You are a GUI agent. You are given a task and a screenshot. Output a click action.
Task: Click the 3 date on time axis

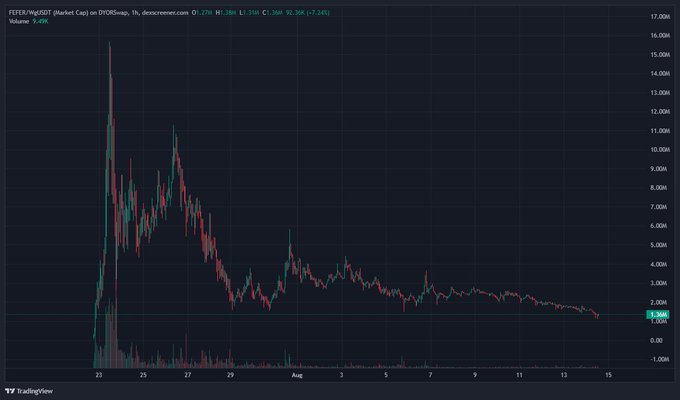click(x=341, y=375)
